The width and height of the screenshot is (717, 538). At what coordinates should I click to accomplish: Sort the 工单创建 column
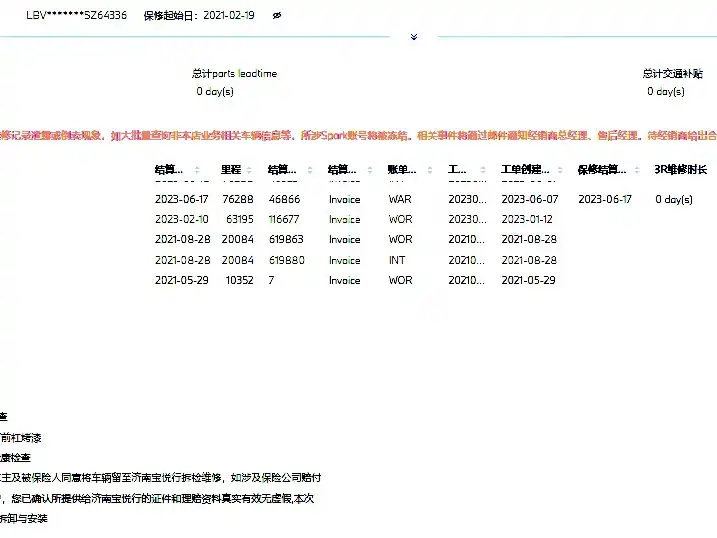coord(560,170)
